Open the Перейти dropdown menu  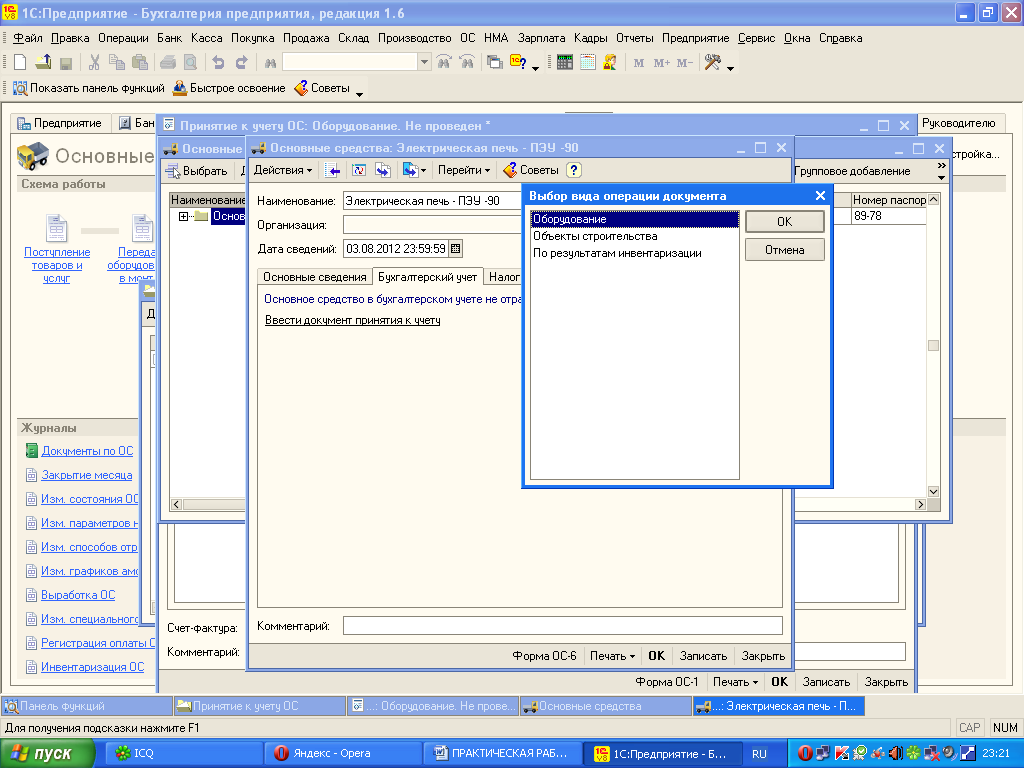464,170
